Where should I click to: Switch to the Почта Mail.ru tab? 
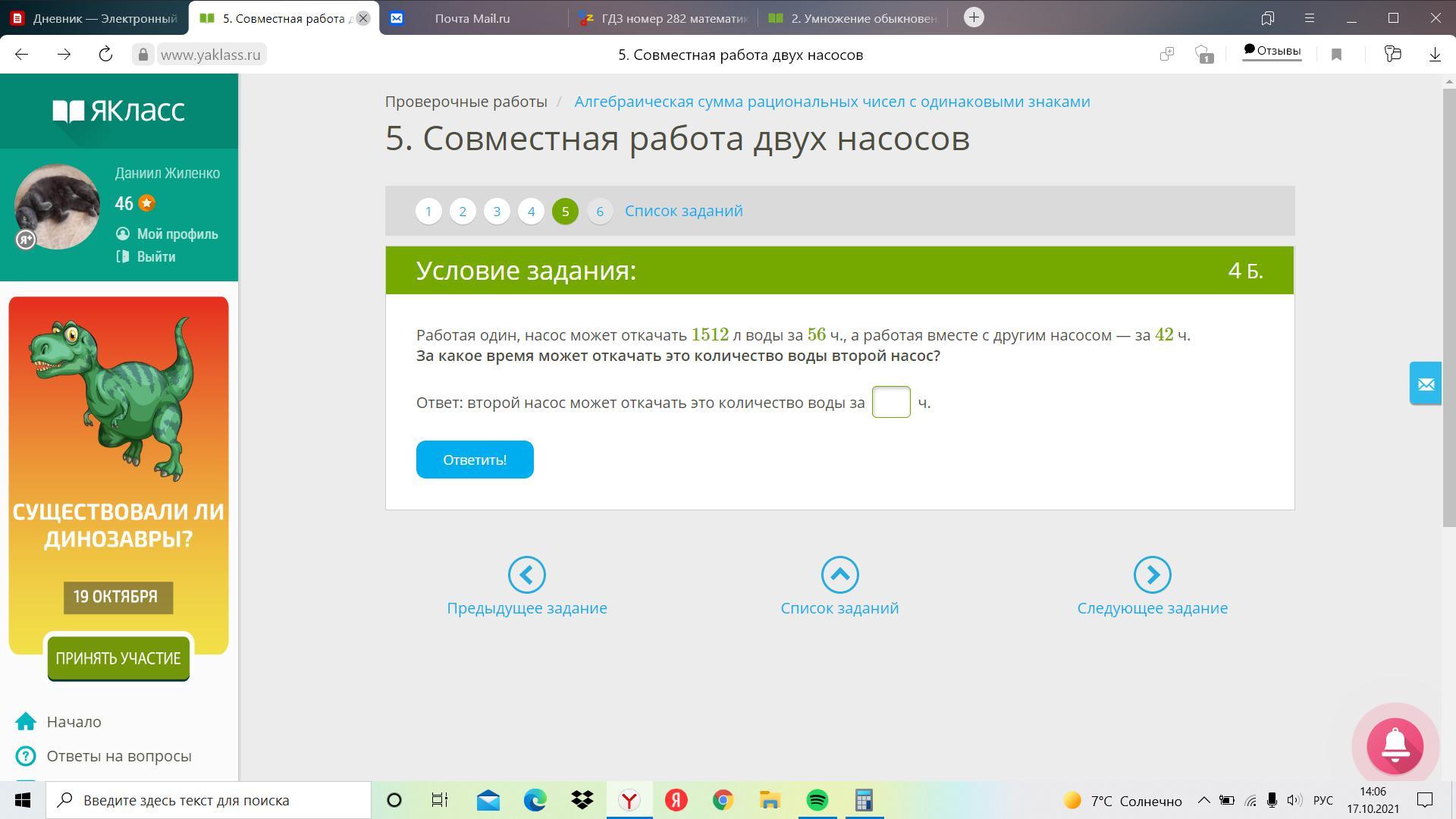click(472, 18)
